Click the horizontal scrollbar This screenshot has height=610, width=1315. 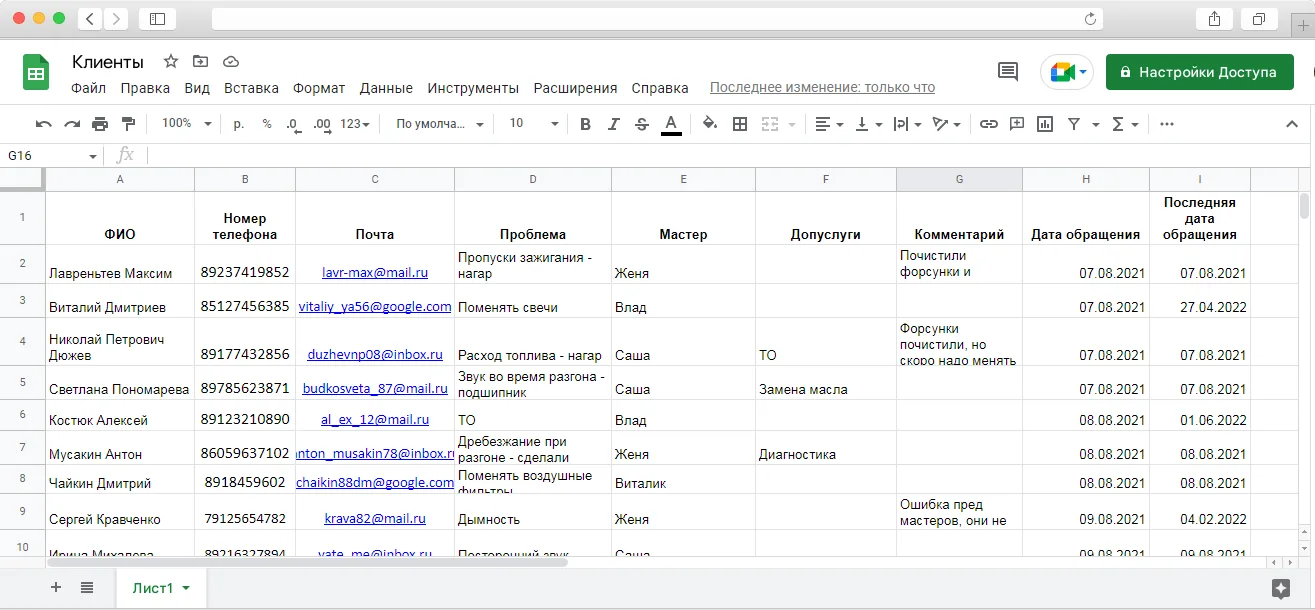pyautogui.click(x=307, y=563)
